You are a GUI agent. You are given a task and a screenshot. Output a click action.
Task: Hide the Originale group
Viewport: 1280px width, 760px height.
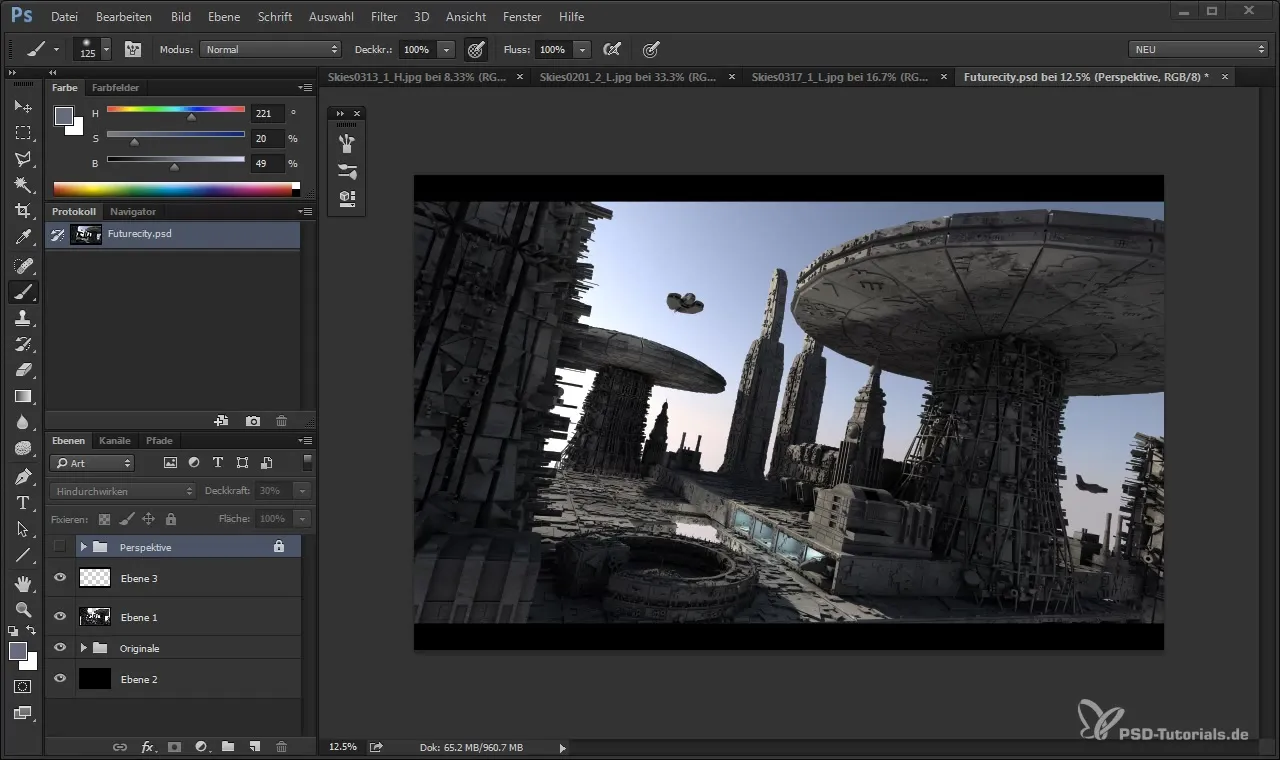point(60,648)
